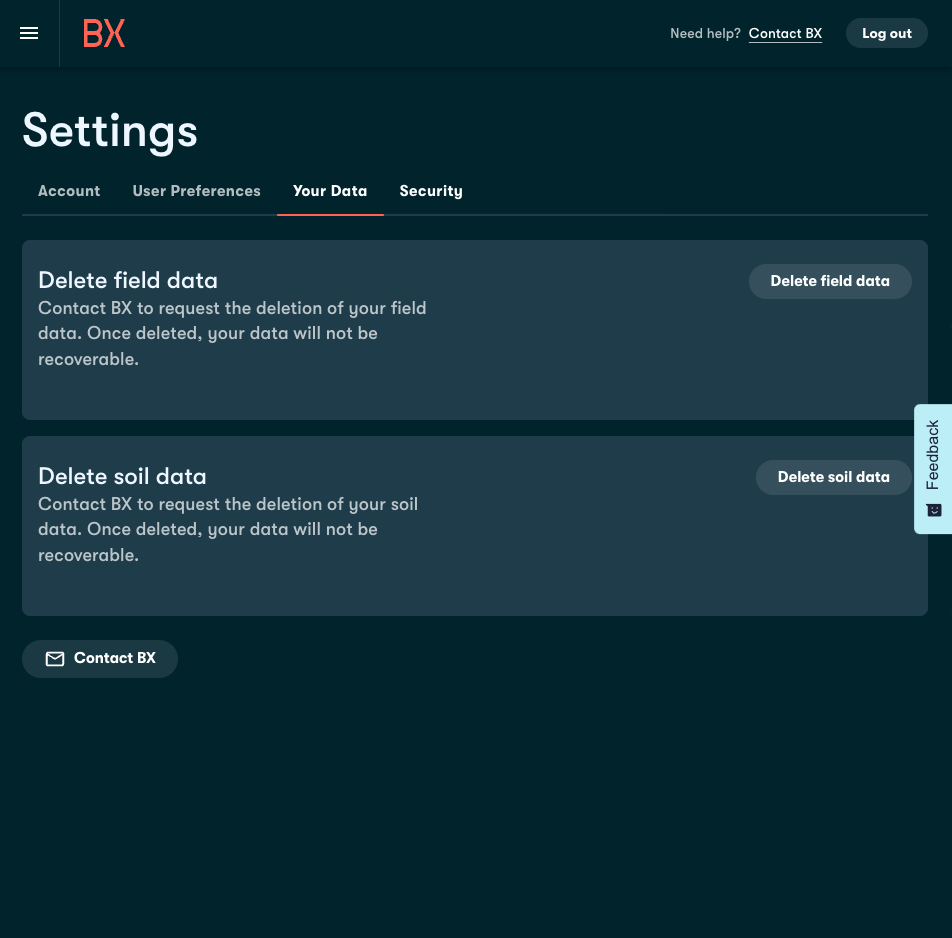Click the 'Delete soil data' card heading
This screenshot has height=938, width=952.
pos(122,476)
